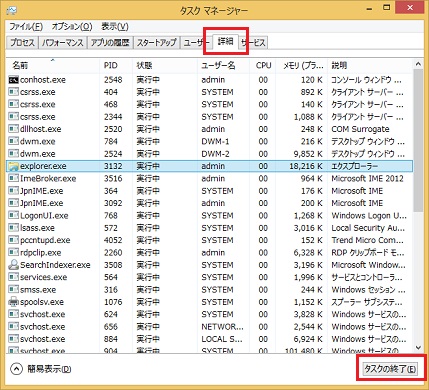Switch to the 詳細 tab
This screenshot has height=390, width=429.
point(226,42)
